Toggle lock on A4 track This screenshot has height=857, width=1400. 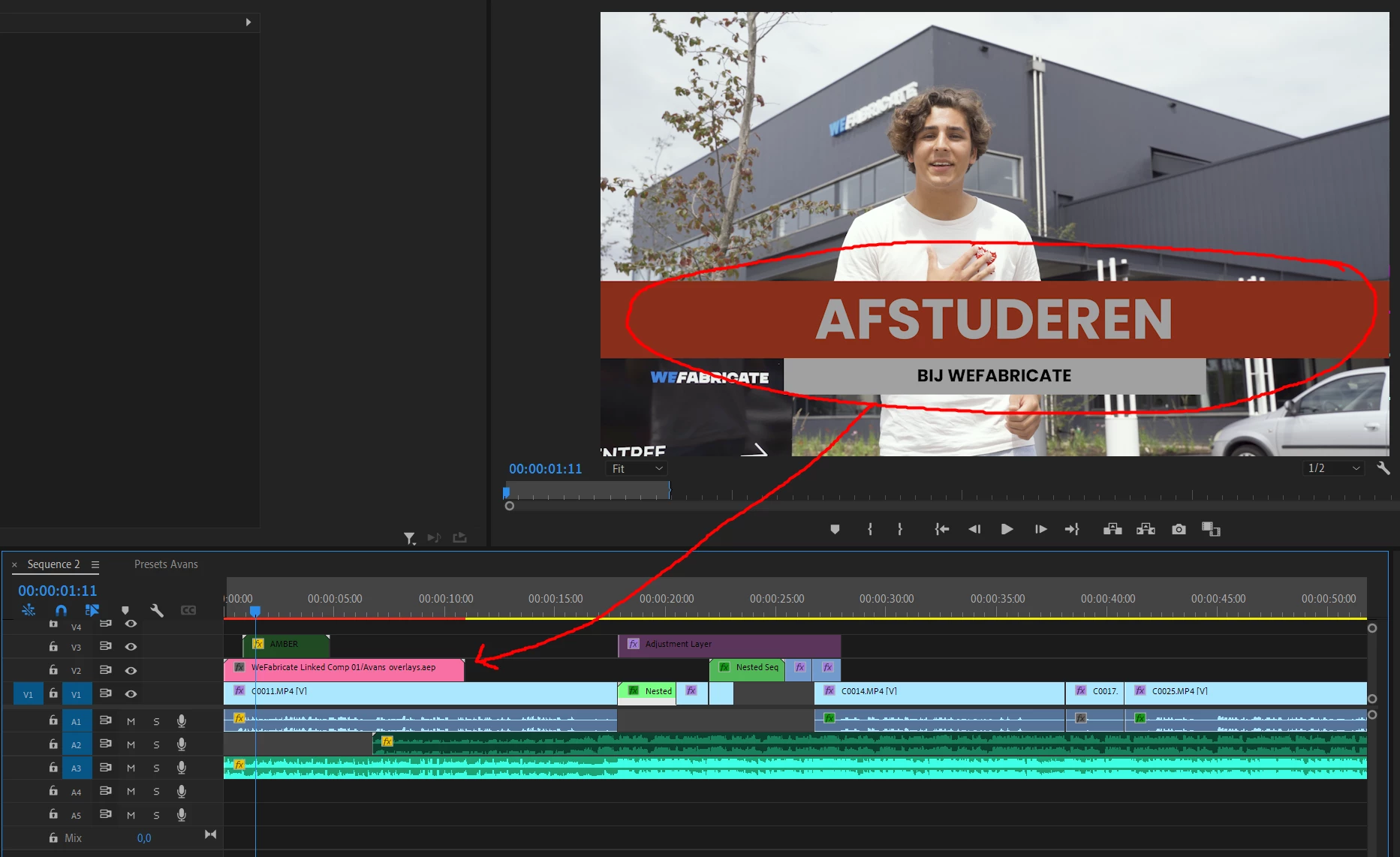(53, 791)
